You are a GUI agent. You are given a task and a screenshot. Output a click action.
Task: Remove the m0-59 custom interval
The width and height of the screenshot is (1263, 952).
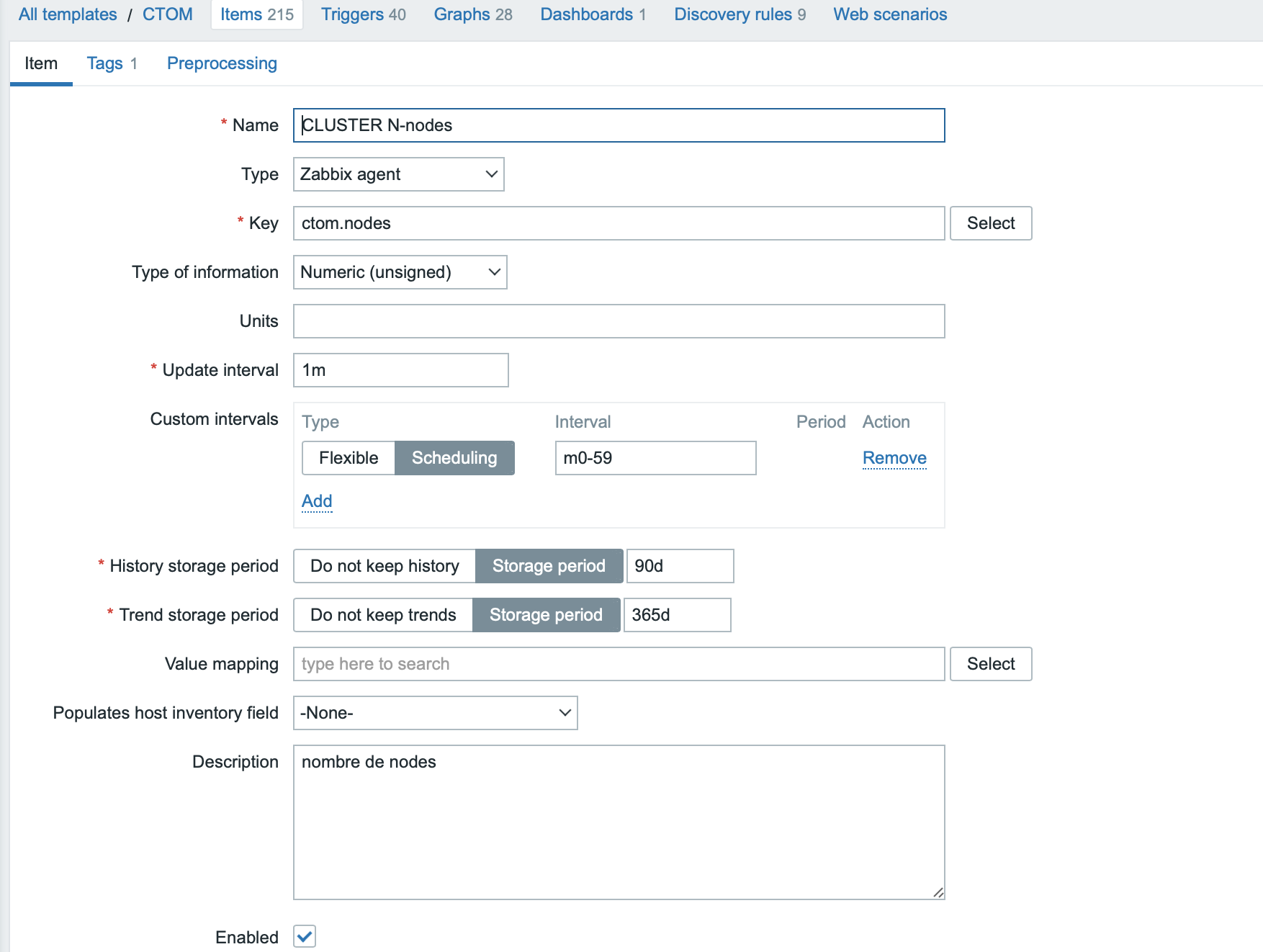[x=894, y=458]
